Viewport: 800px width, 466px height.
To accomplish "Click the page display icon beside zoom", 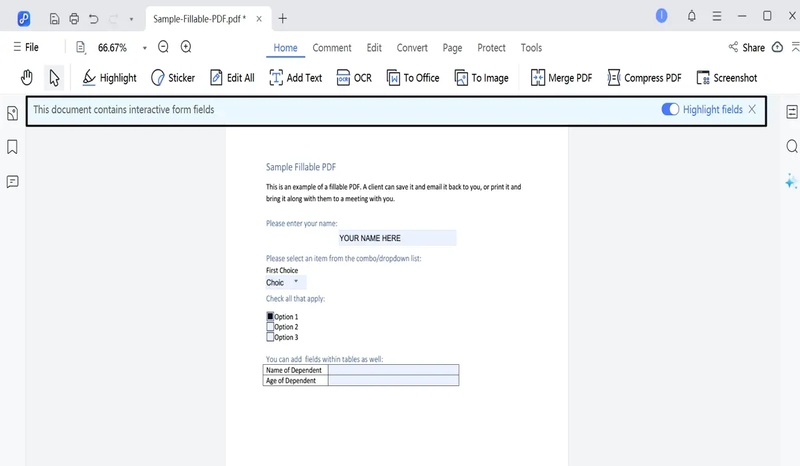I will (81, 47).
